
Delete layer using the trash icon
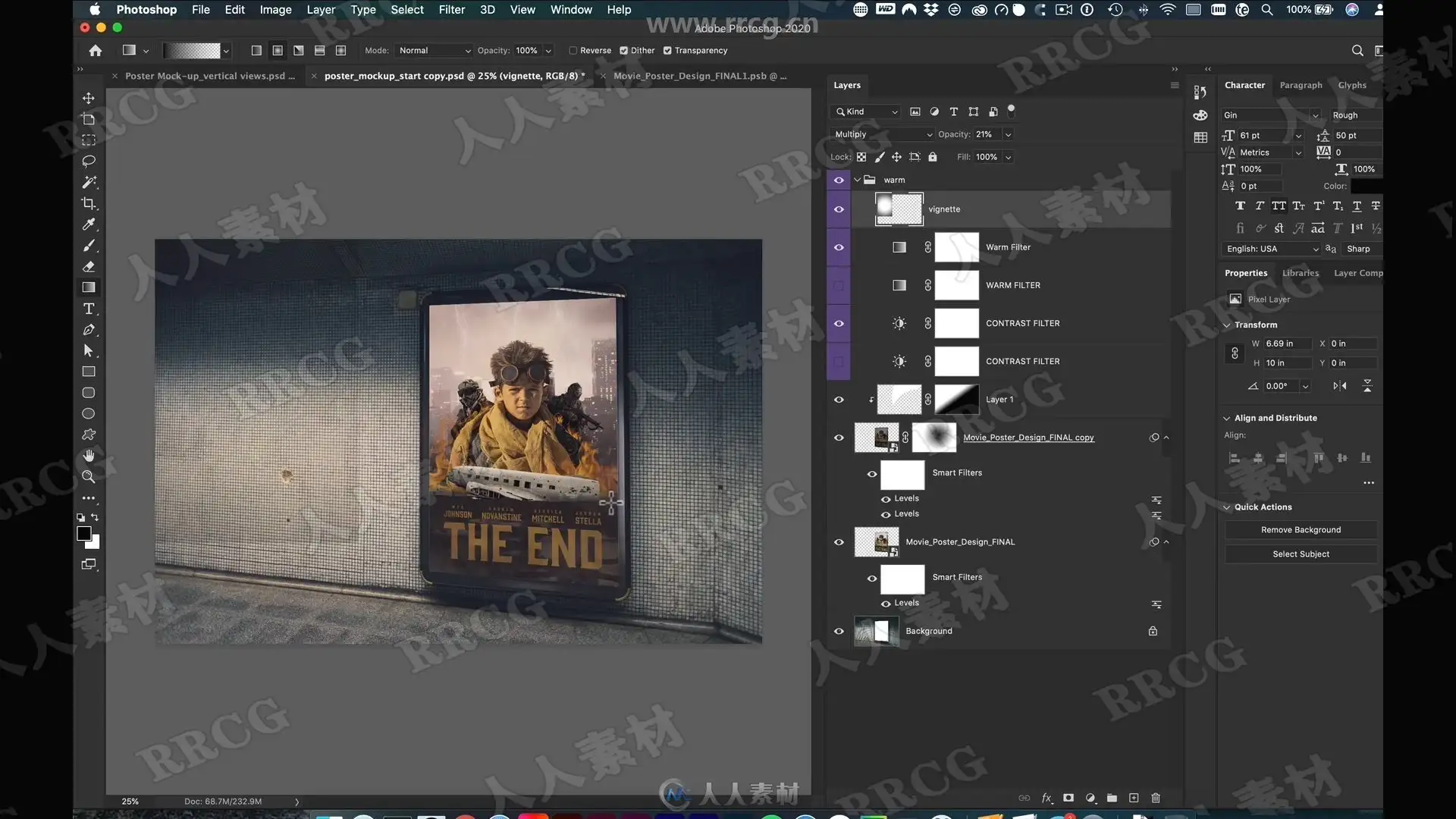click(1156, 798)
